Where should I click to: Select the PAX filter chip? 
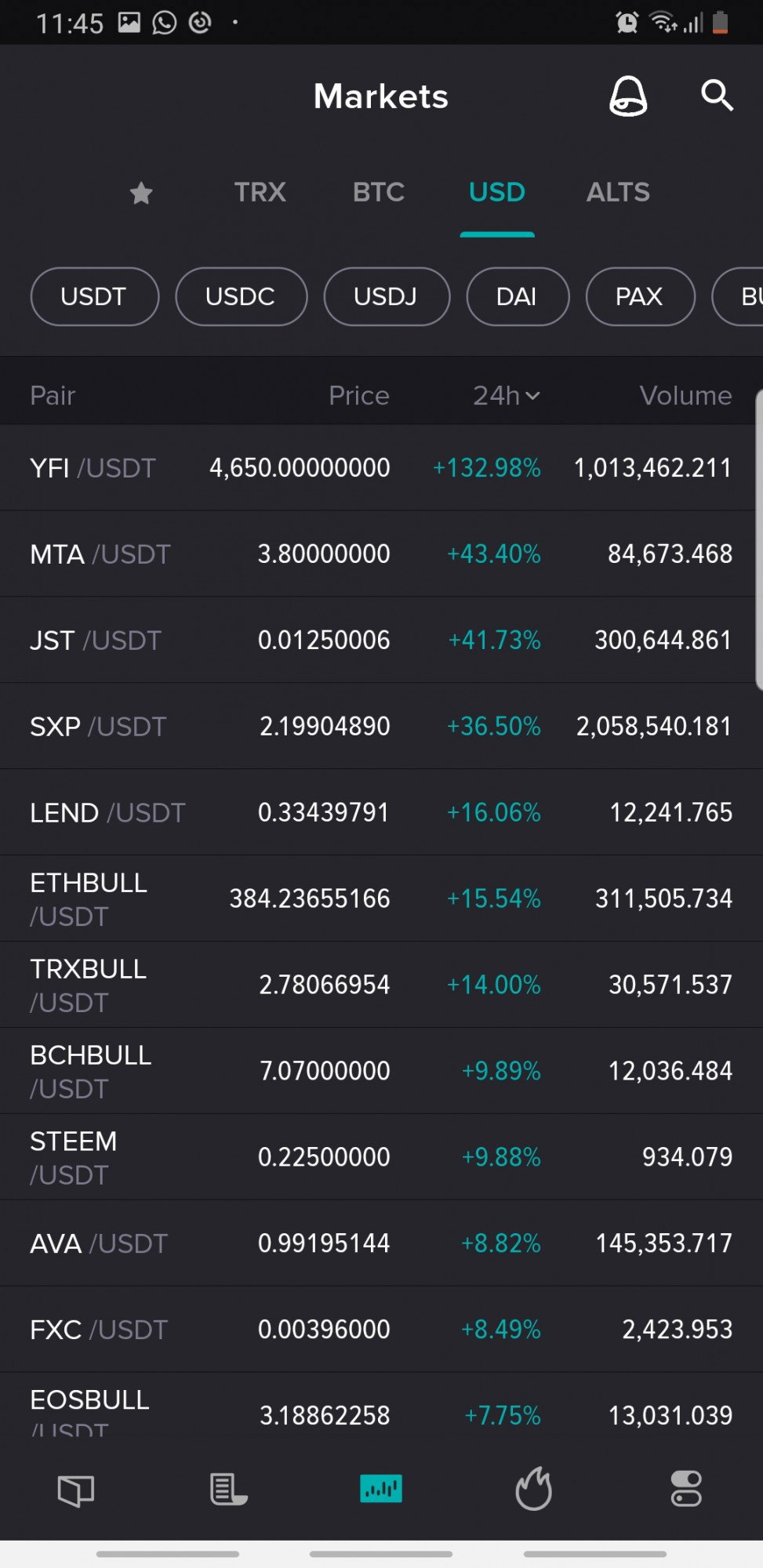coord(640,296)
